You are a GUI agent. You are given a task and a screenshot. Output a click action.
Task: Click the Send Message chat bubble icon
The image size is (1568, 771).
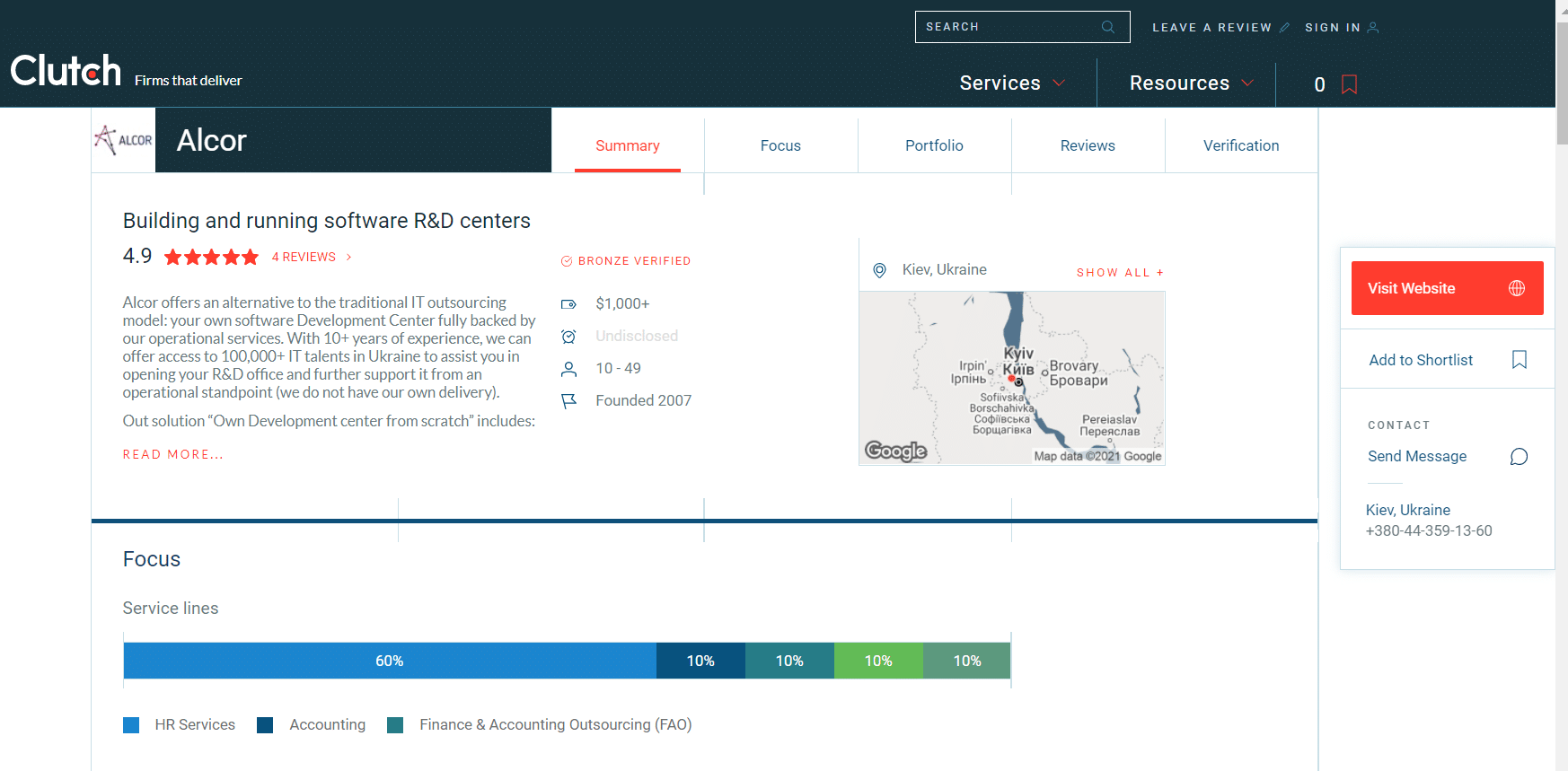[1518, 457]
